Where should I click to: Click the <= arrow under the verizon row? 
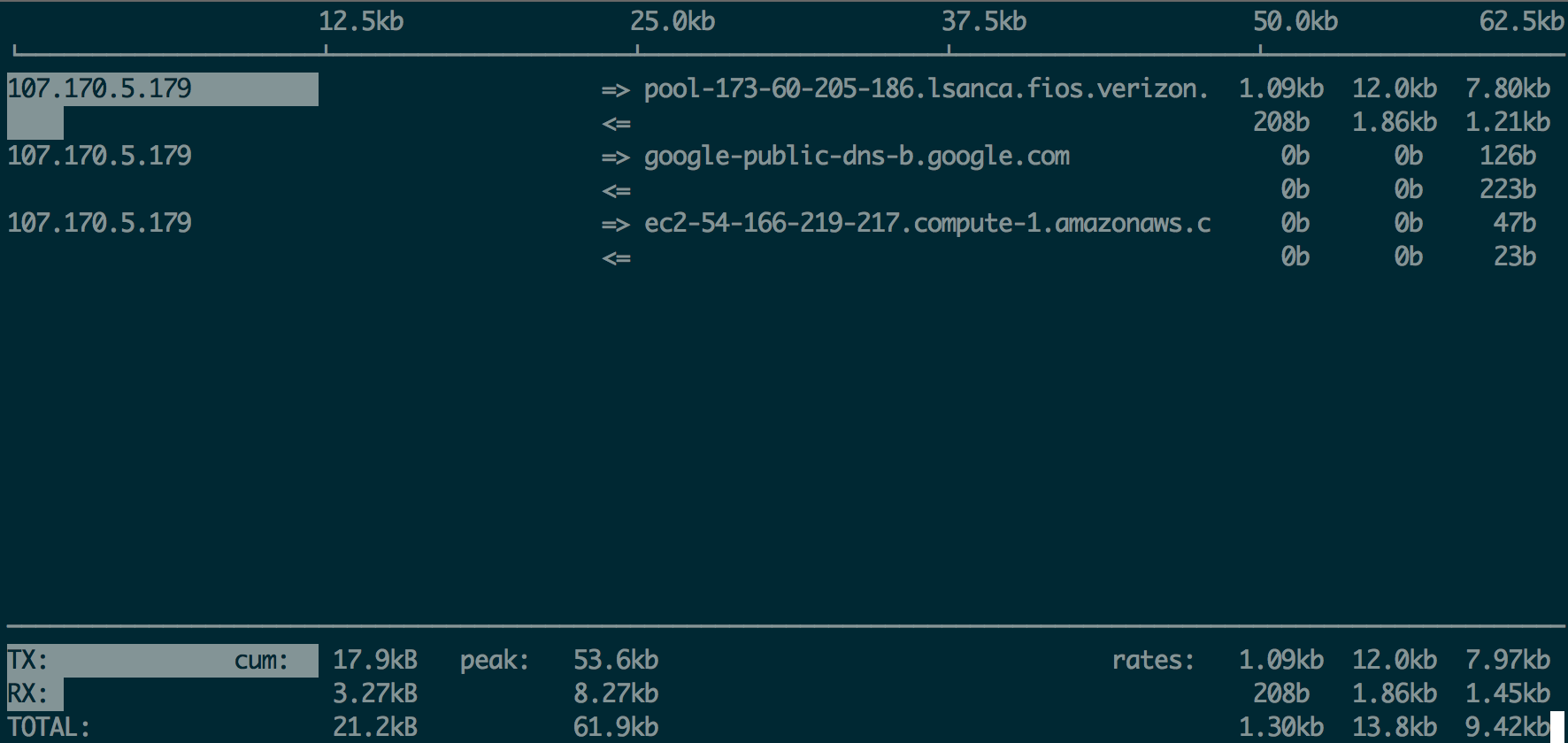pyautogui.click(x=616, y=124)
